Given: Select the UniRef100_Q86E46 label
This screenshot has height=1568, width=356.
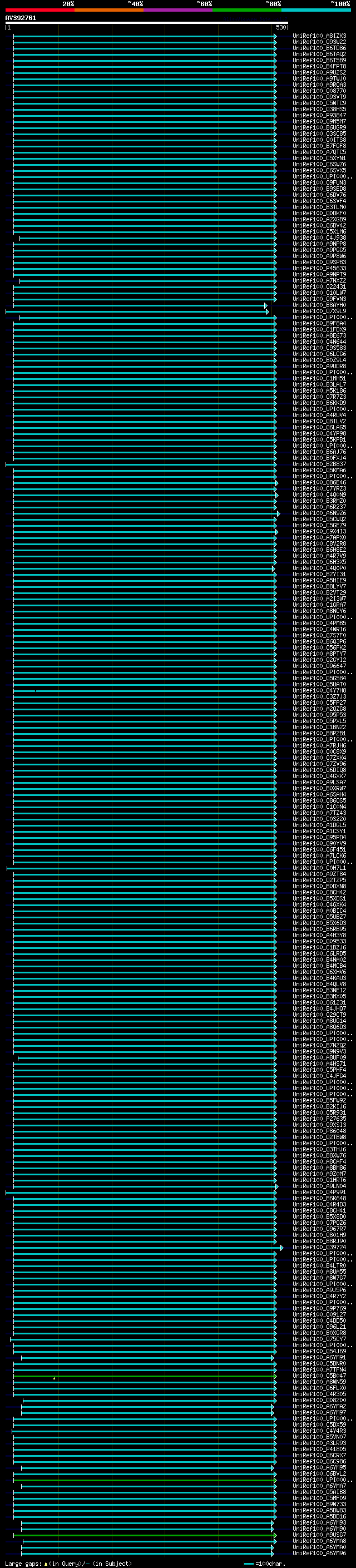Looking at the screenshot, I should [319, 482].
